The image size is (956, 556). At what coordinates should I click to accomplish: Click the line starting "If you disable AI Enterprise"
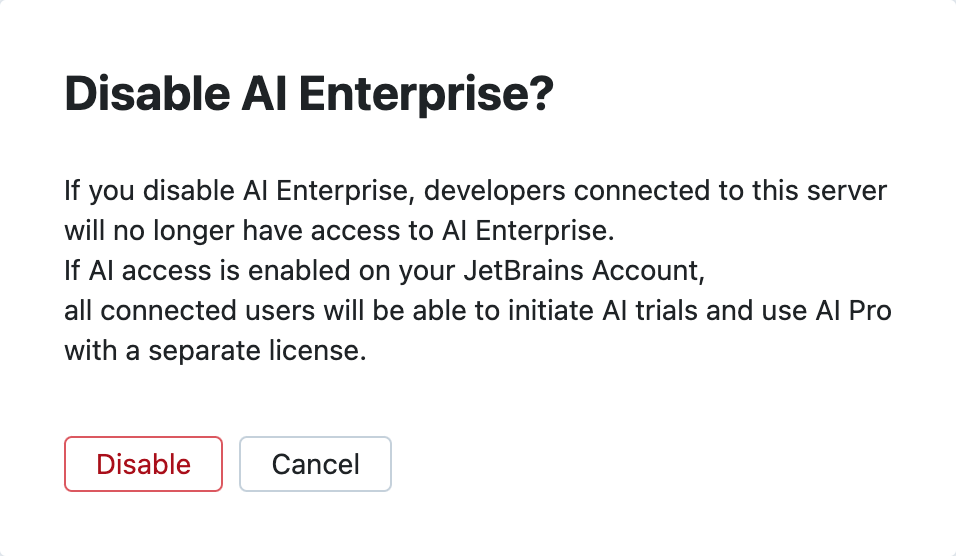pos(476,190)
